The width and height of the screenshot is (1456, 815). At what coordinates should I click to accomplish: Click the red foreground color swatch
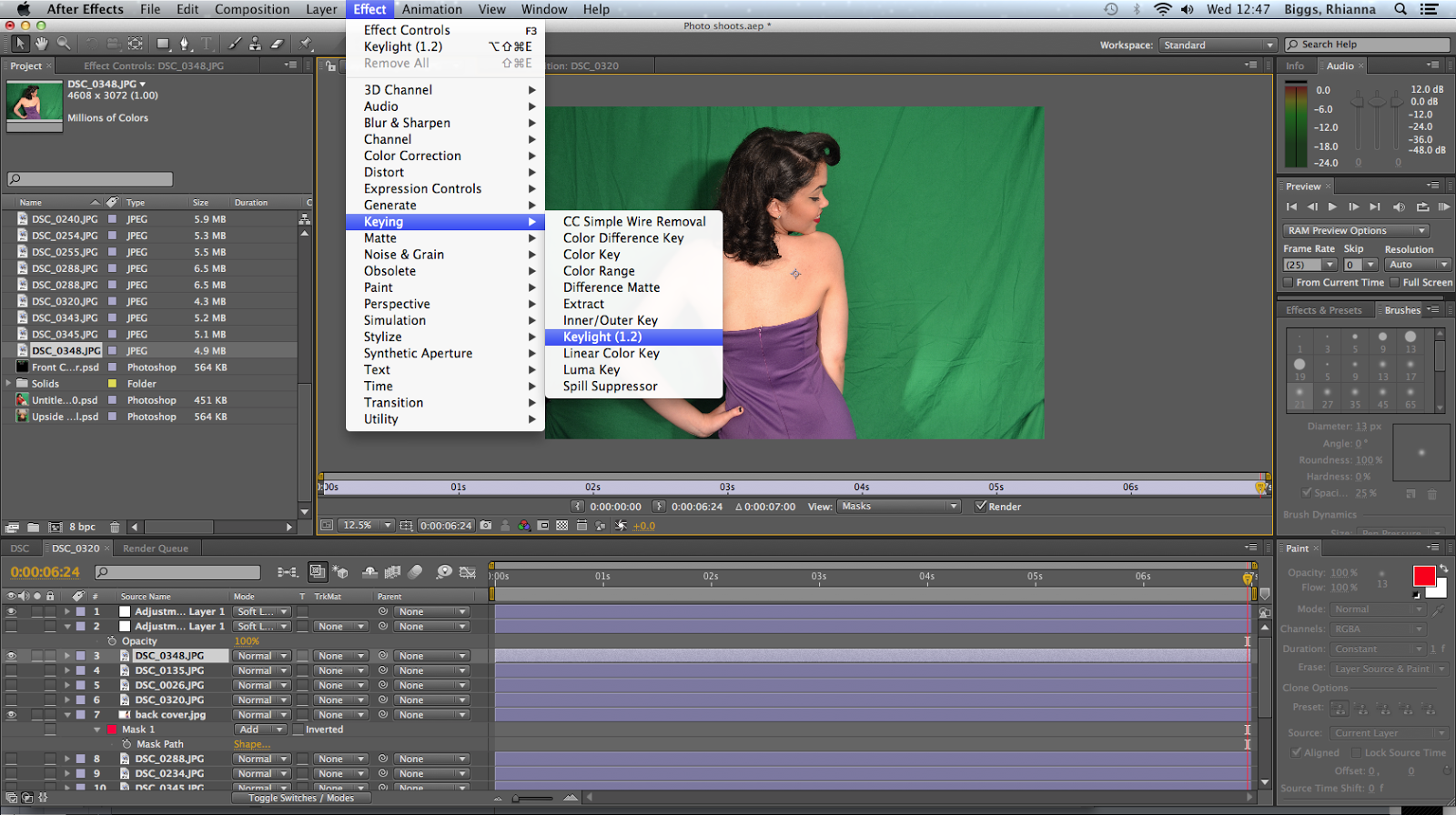tap(1424, 576)
